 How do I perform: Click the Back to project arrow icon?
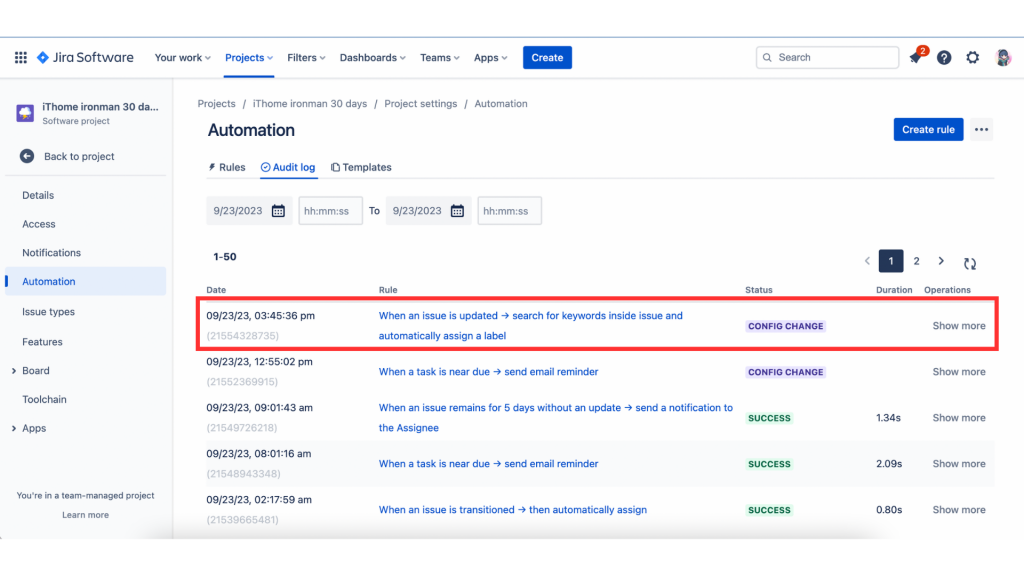[27, 156]
